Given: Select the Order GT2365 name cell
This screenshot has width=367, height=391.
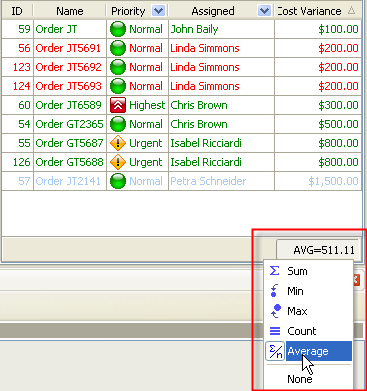Looking at the screenshot, I should tap(70, 124).
